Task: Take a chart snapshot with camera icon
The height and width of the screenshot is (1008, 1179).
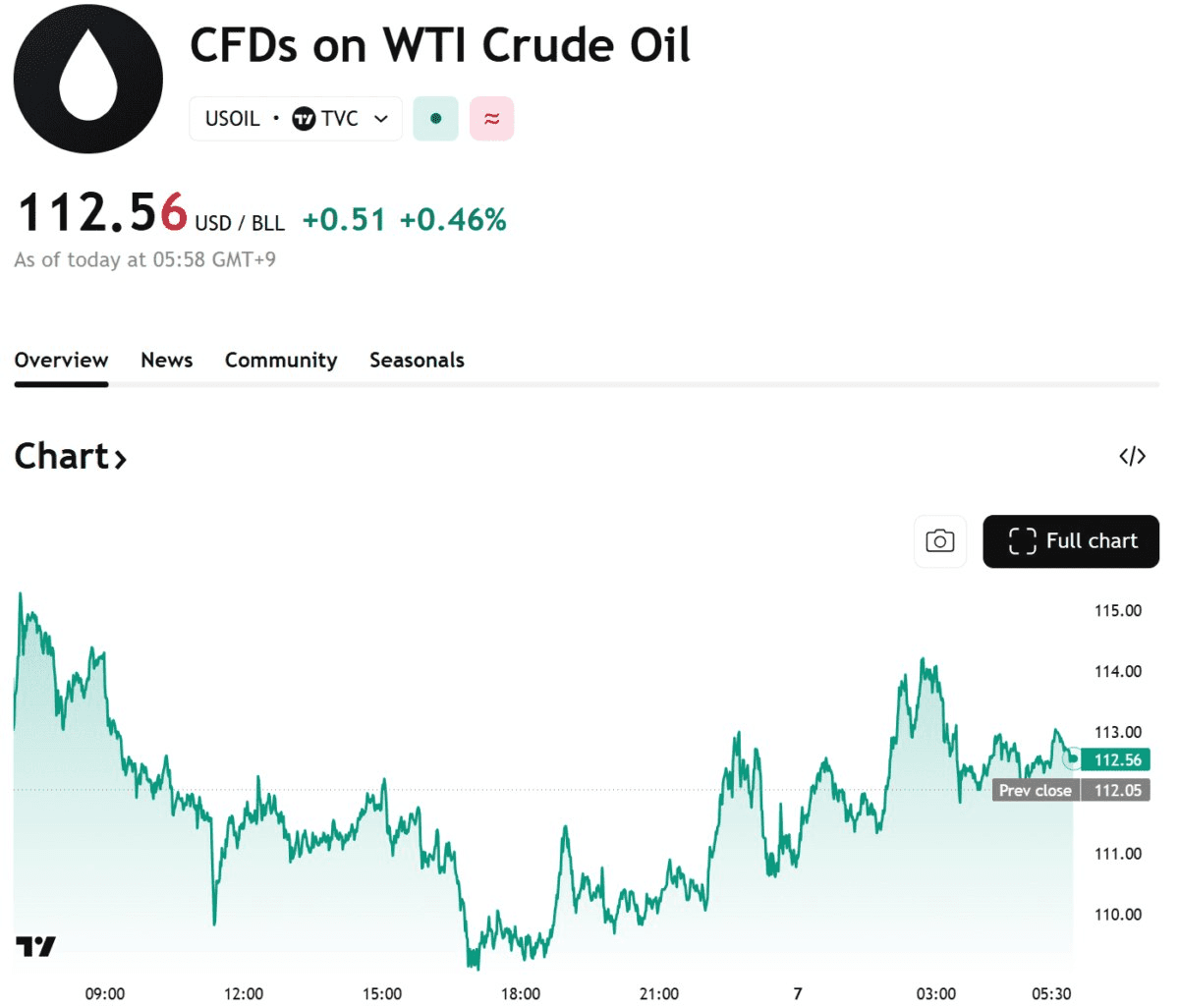Action: click(x=940, y=541)
